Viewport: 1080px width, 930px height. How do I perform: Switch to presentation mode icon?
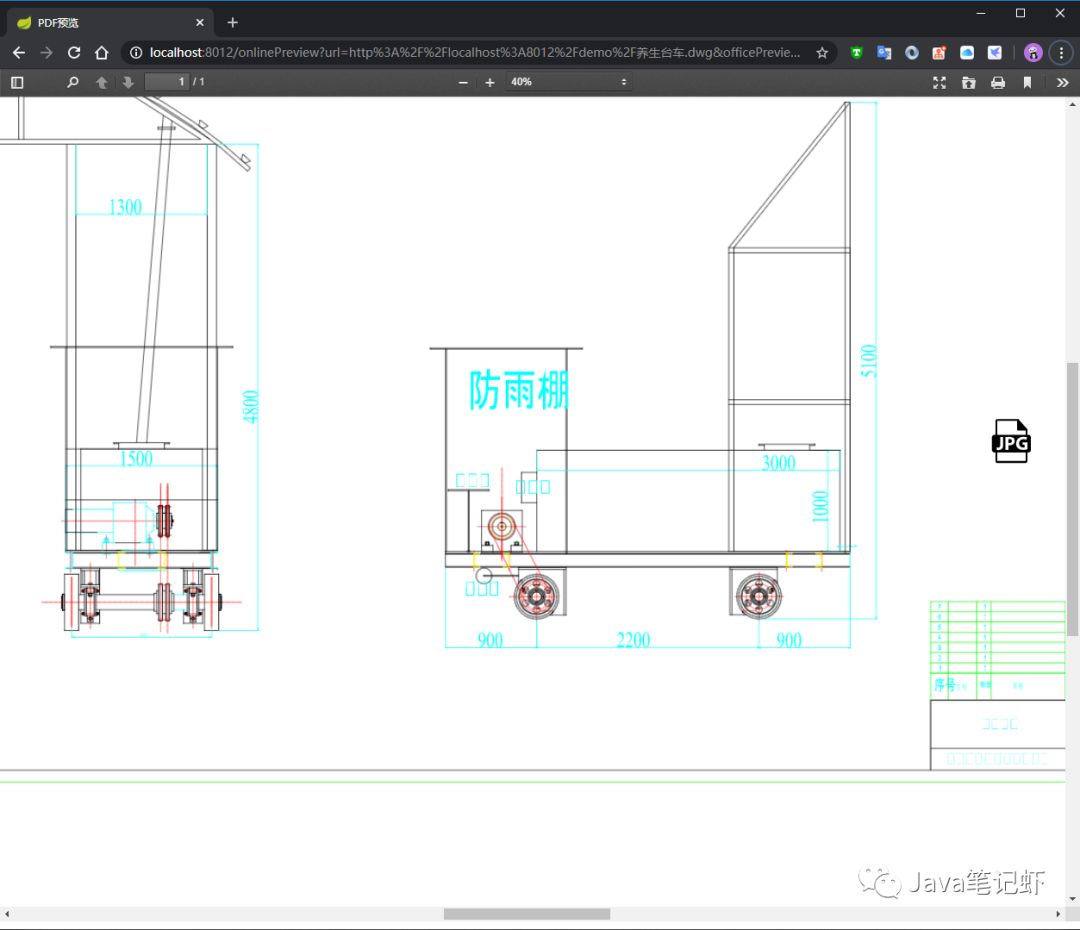coord(939,83)
